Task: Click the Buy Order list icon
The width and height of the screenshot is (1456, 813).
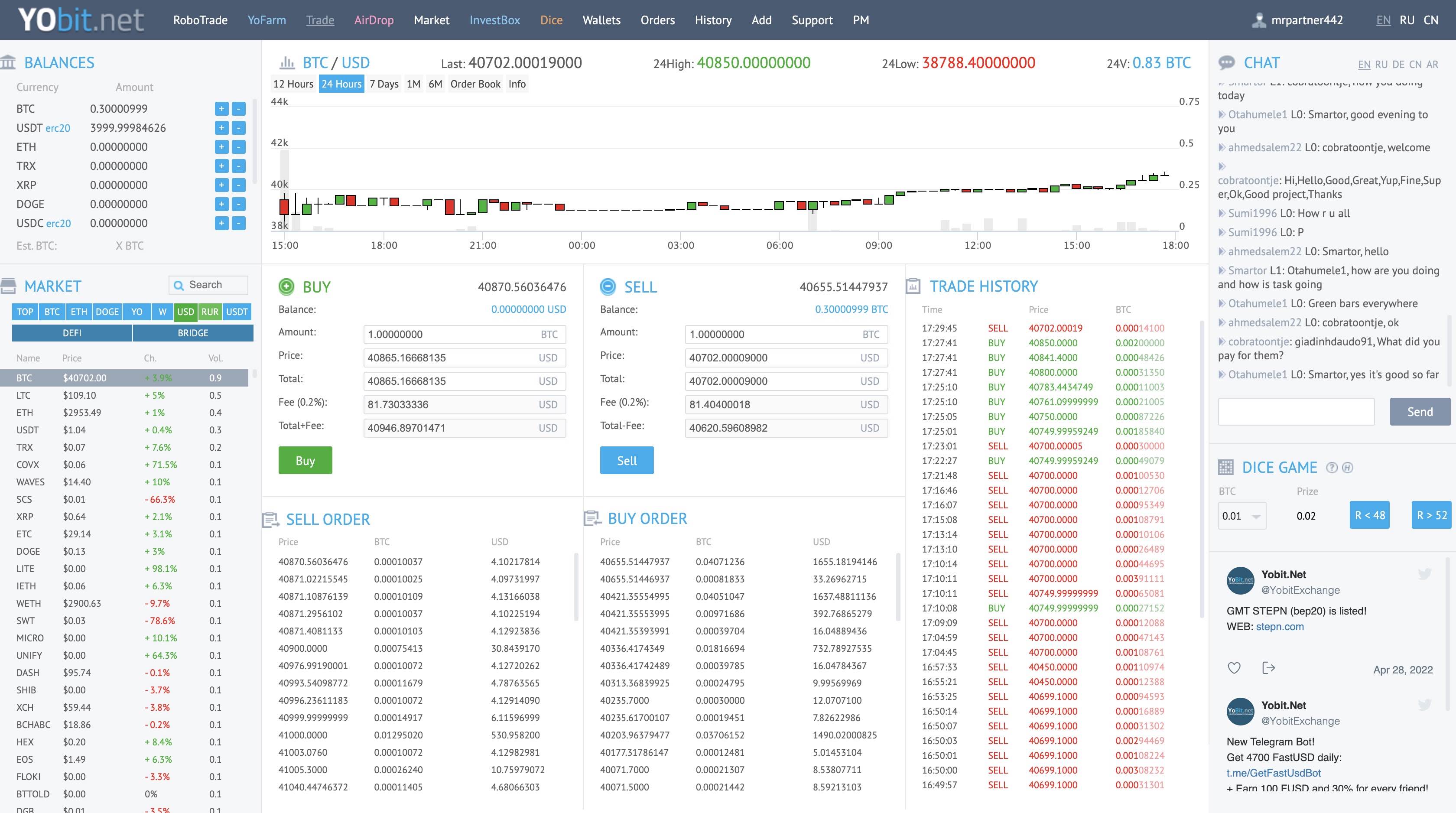Action: [592, 518]
